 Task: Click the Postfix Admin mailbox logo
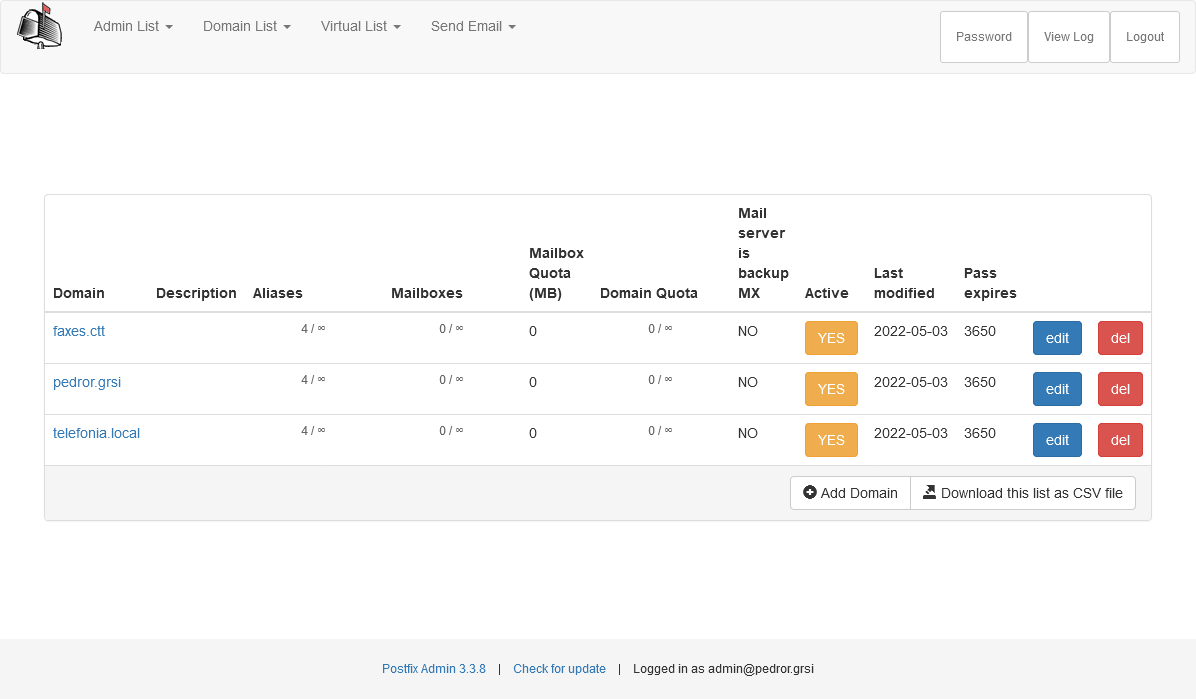(40, 27)
